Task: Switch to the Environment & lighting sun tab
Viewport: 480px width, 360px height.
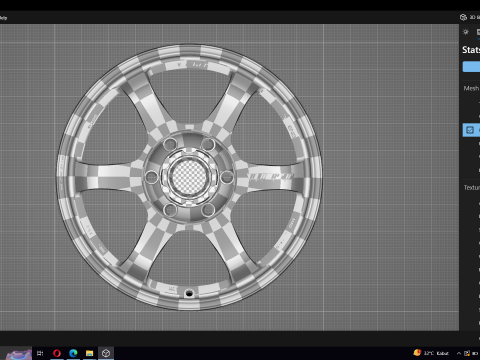Action: click(466, 32)
